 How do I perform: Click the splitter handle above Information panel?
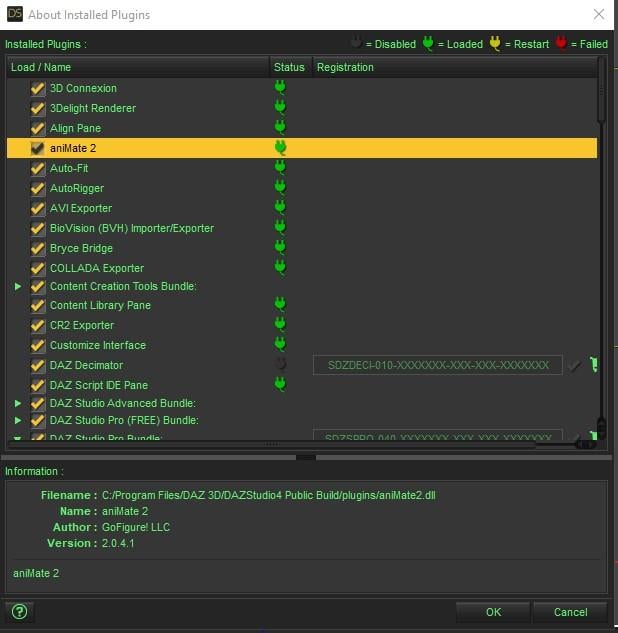click(x=306, y=457)
